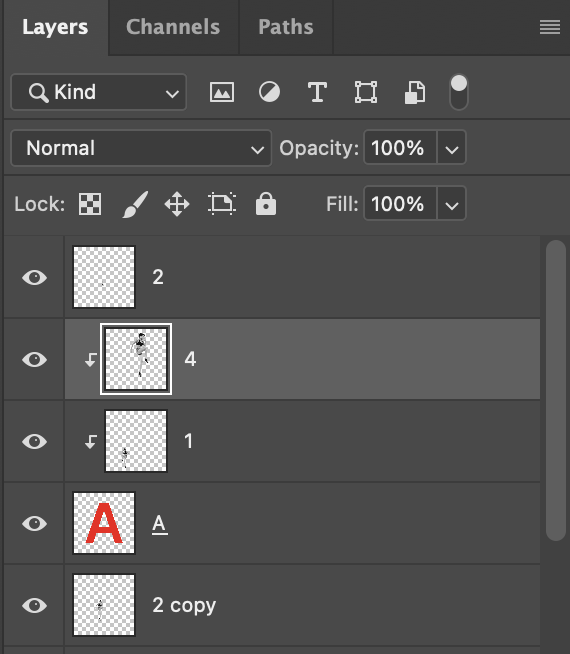Click the Opacity label scrubber
This screenshot has width=570, height=654.
coord(319,148)
